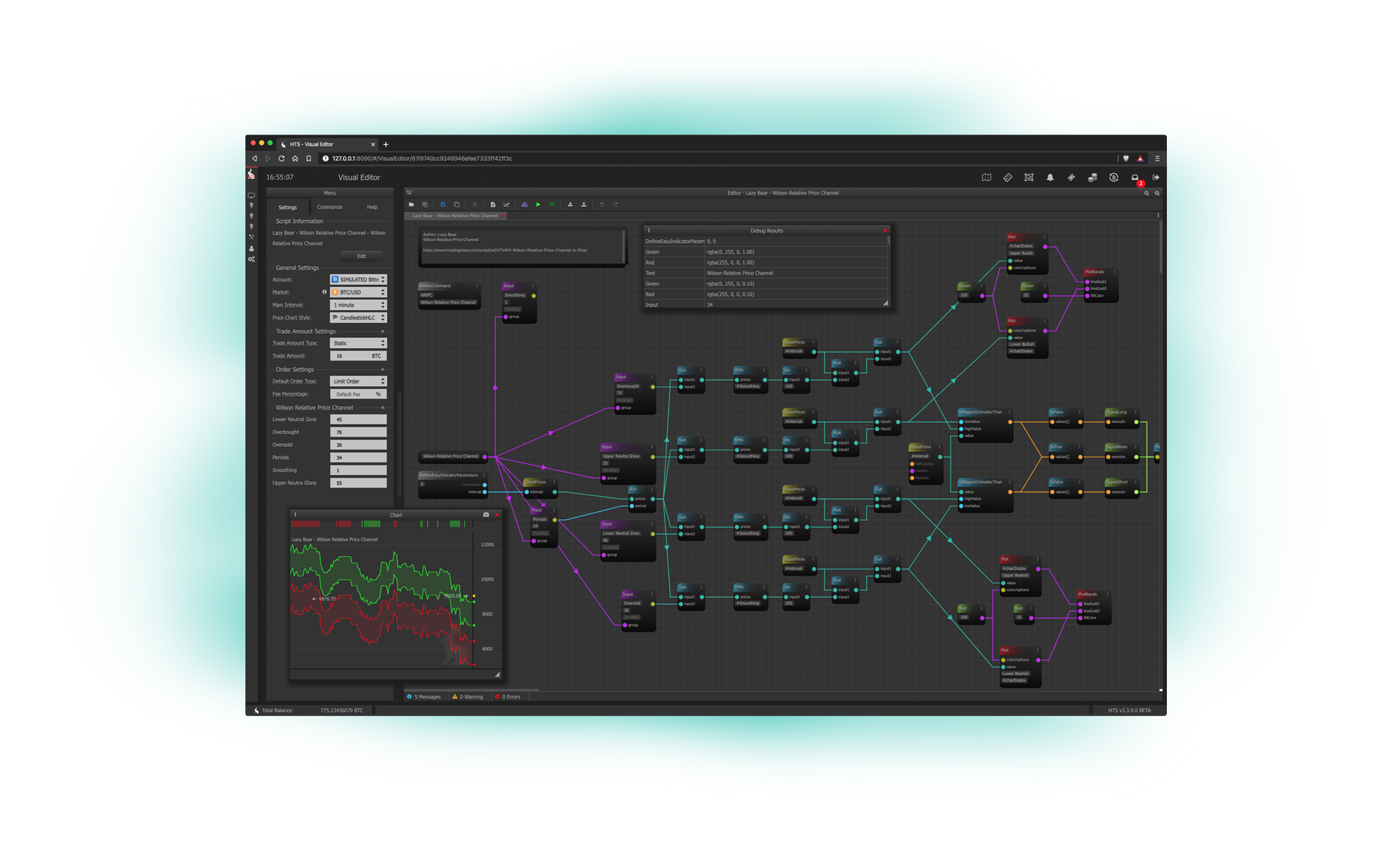This screenshot has width=1400, height=850.
Task: Switch to the Commands tab
Action: click(329, 207)
